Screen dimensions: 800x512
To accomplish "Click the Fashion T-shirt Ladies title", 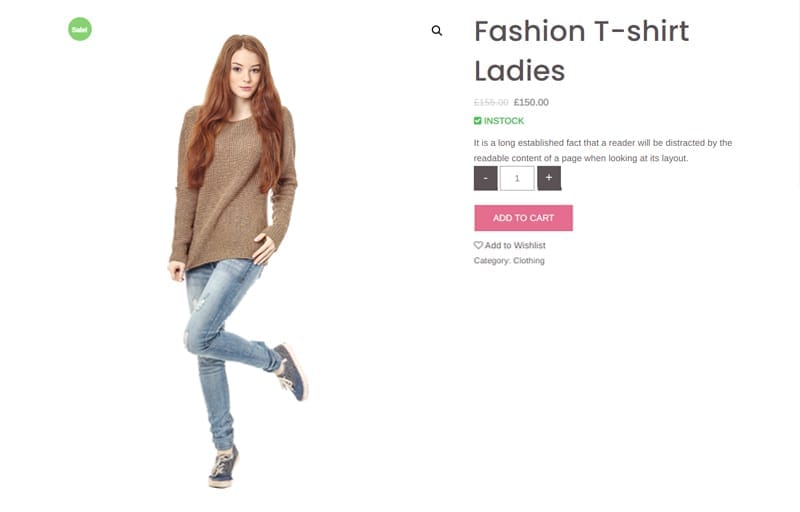I will [x=581, y=51].
